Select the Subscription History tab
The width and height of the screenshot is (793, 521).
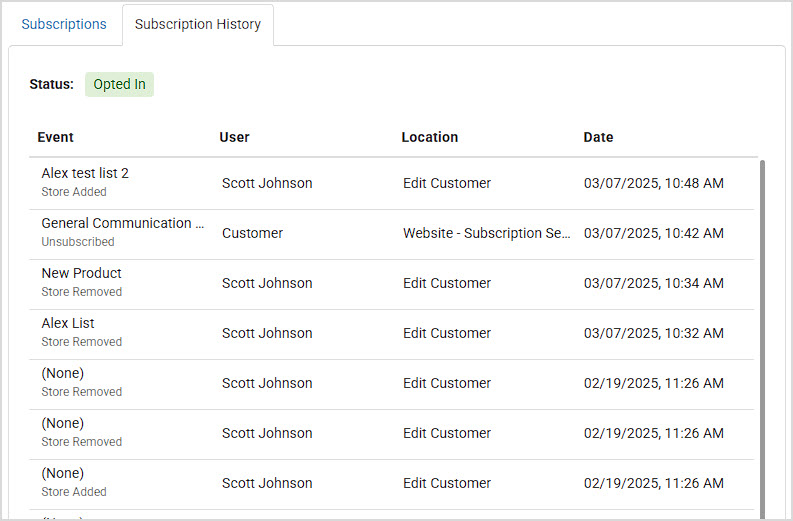(197, 24)
